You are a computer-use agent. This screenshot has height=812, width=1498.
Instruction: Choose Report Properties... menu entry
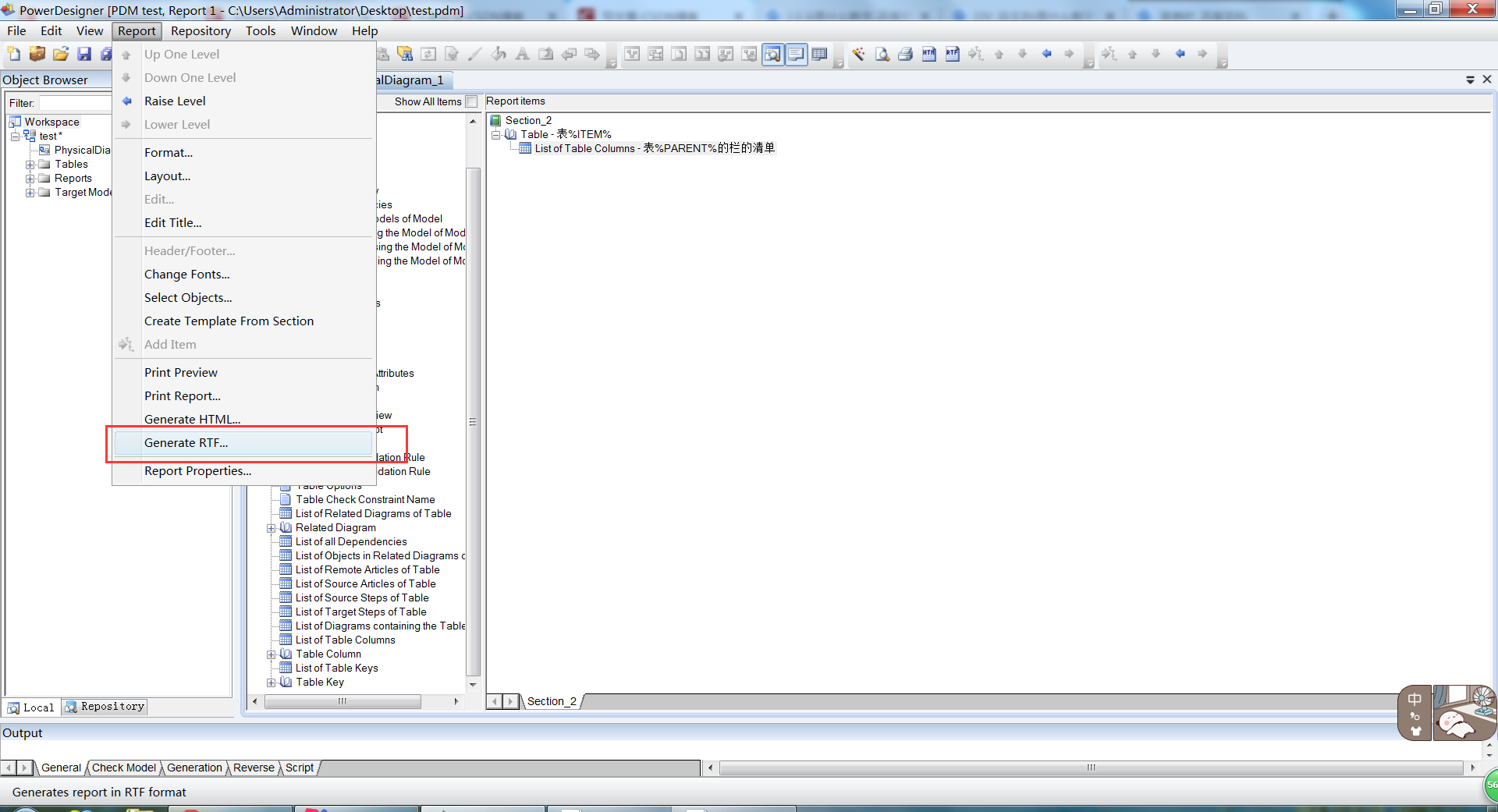(x=243, y=470)
